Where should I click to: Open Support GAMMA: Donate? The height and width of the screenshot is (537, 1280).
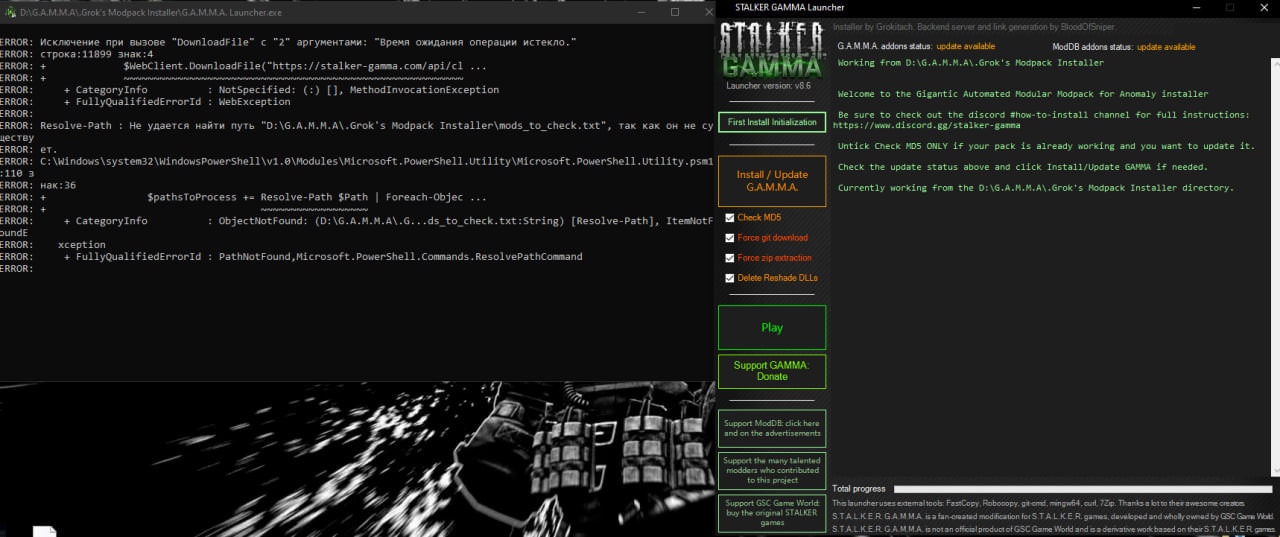coord(772,371)
